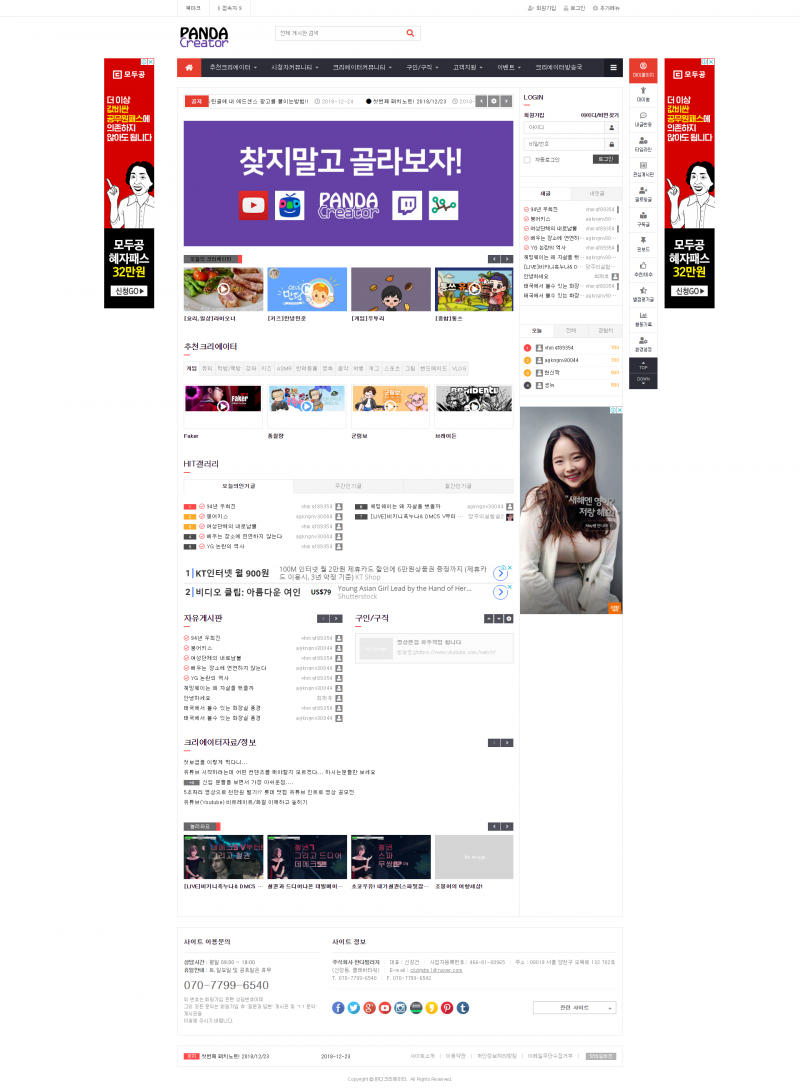Click the red home icon in navbar

coord(189,68)
